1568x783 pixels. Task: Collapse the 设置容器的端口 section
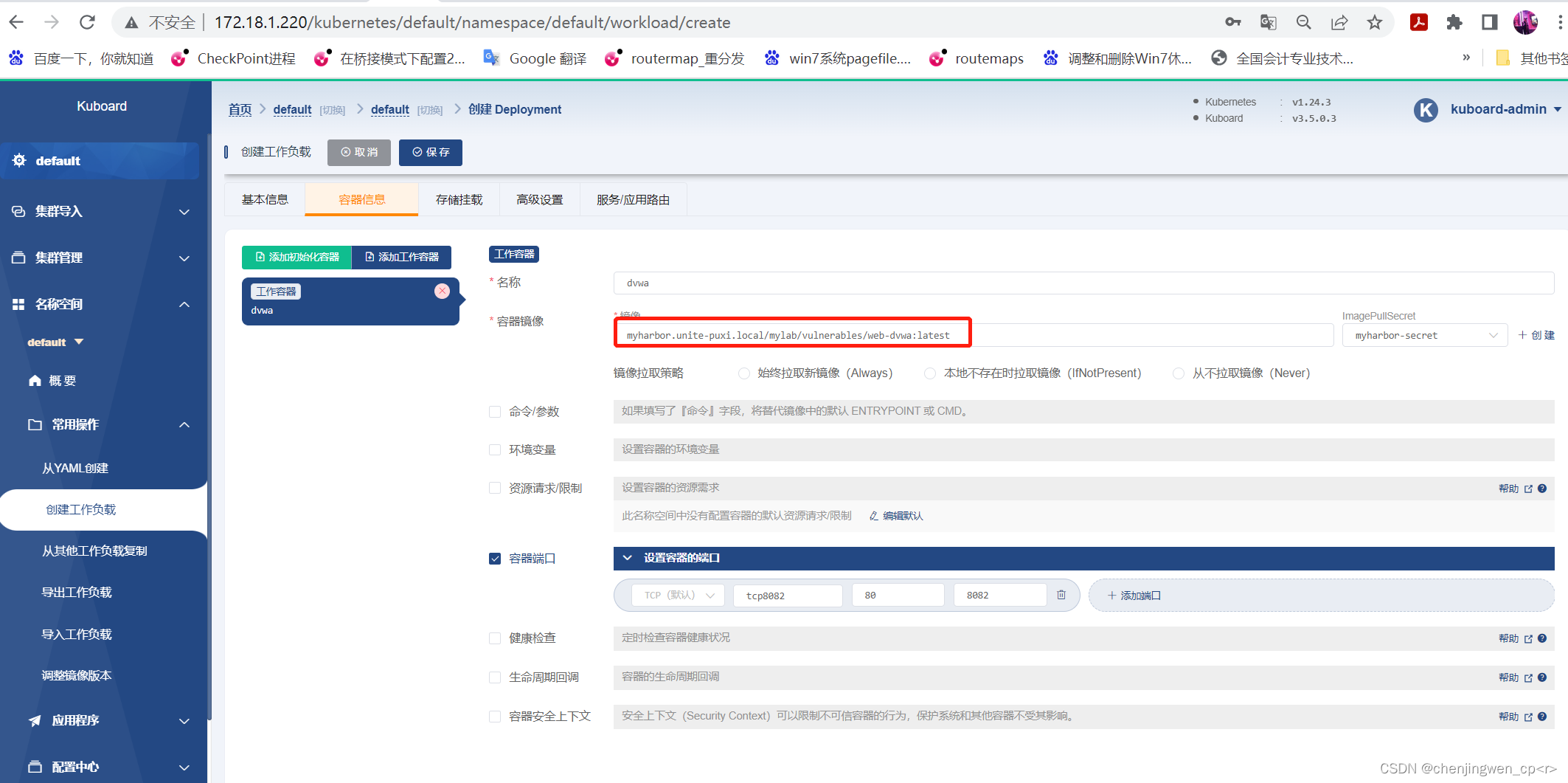[x=1083, y=558]
